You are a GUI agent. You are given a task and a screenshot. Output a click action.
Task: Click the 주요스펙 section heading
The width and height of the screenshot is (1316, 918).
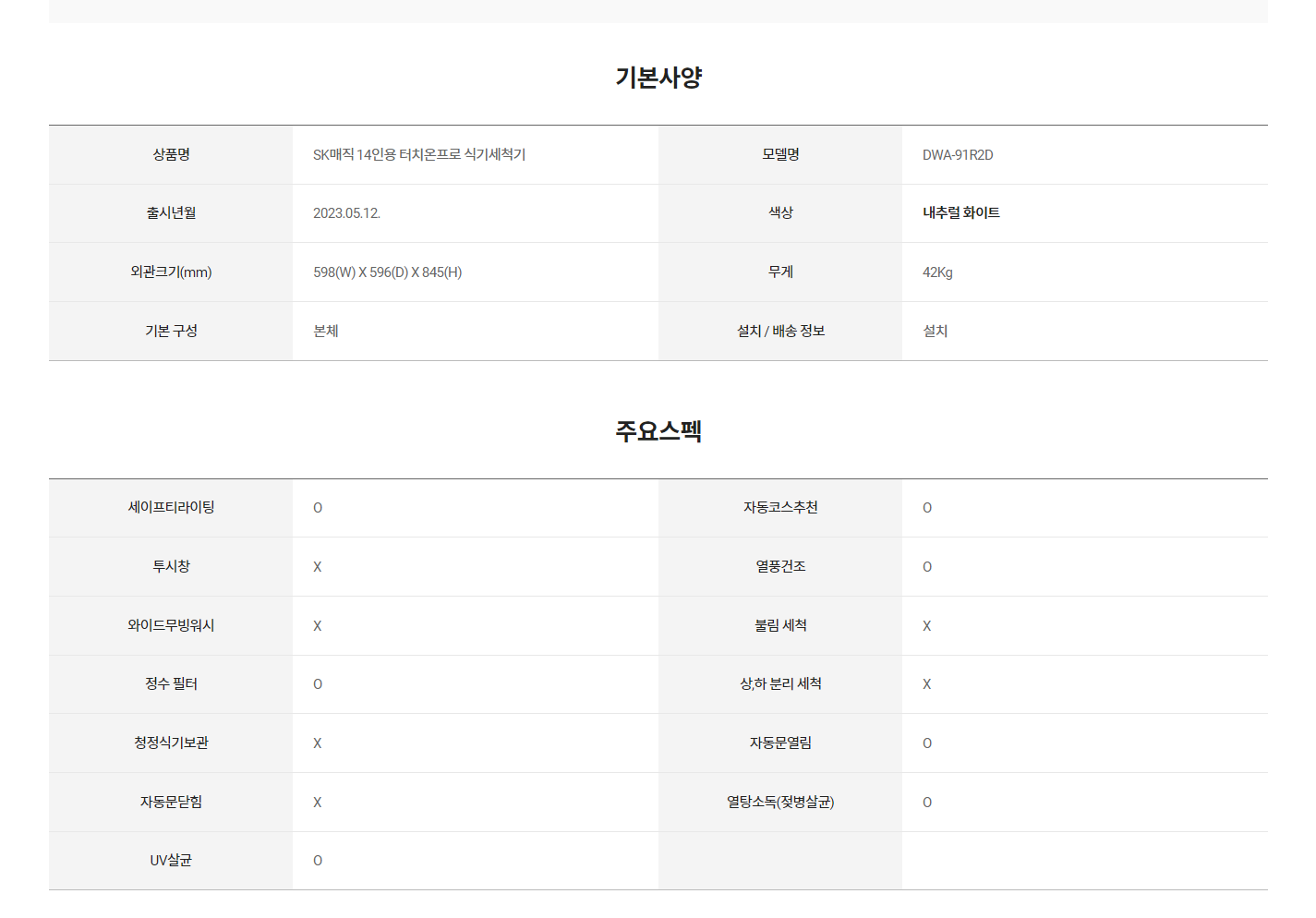click(x=658, y=431)
